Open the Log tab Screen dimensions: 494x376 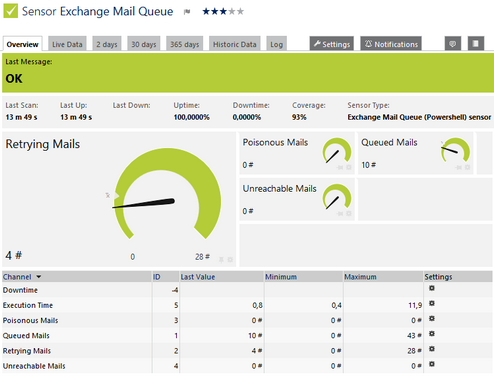point(276,44)
